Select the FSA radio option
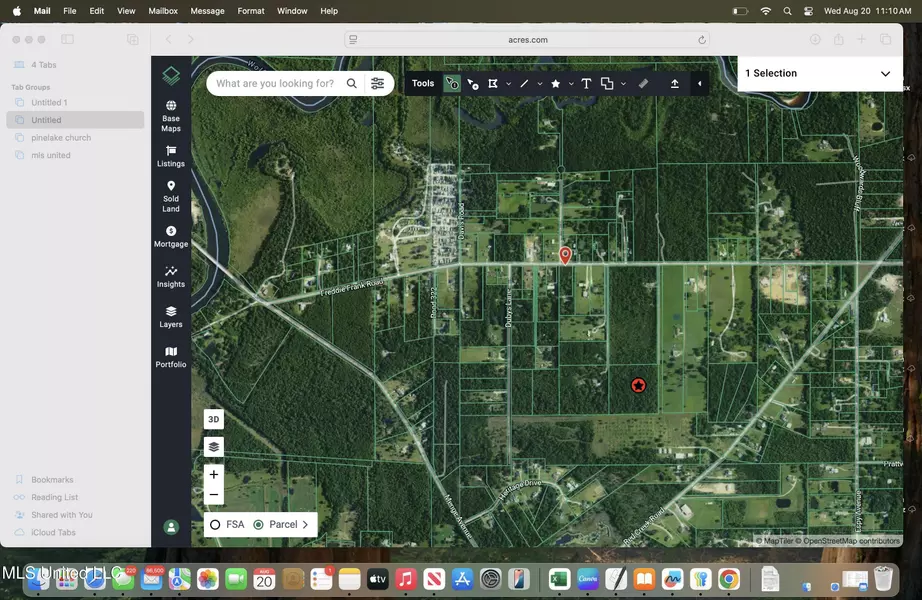Image resolution: width=922 pixels, height=600 pixels. click(215, 524)
